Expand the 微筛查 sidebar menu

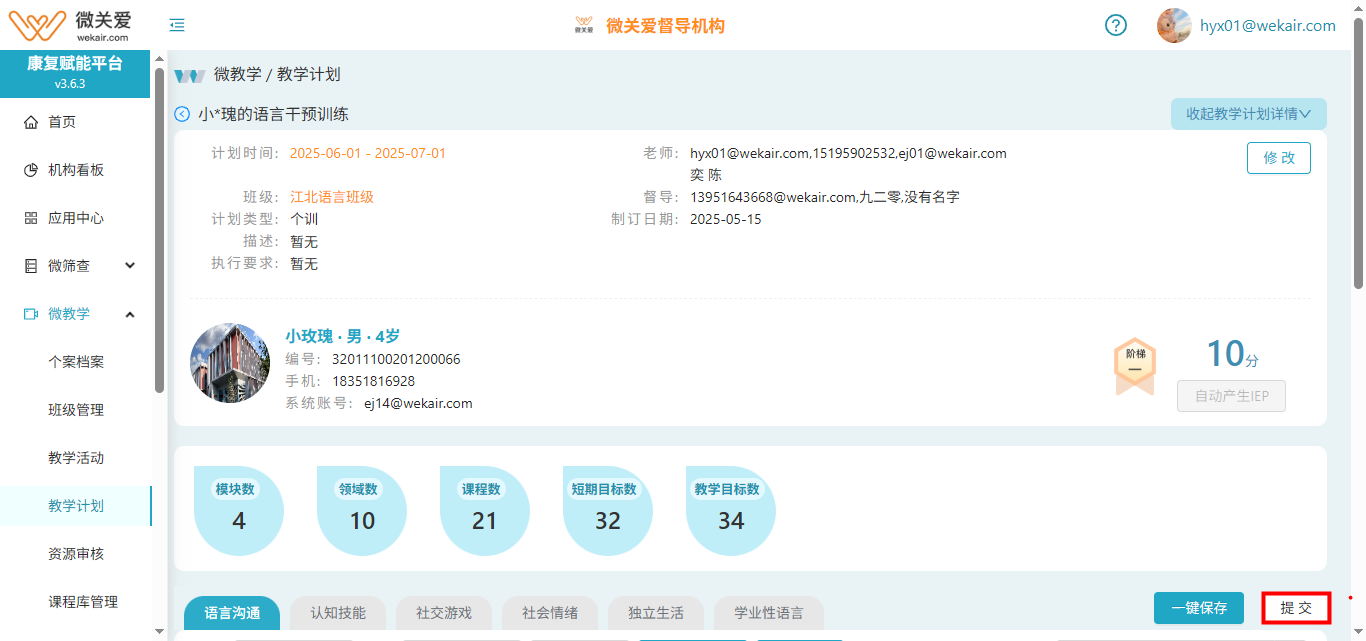point(129,266)
